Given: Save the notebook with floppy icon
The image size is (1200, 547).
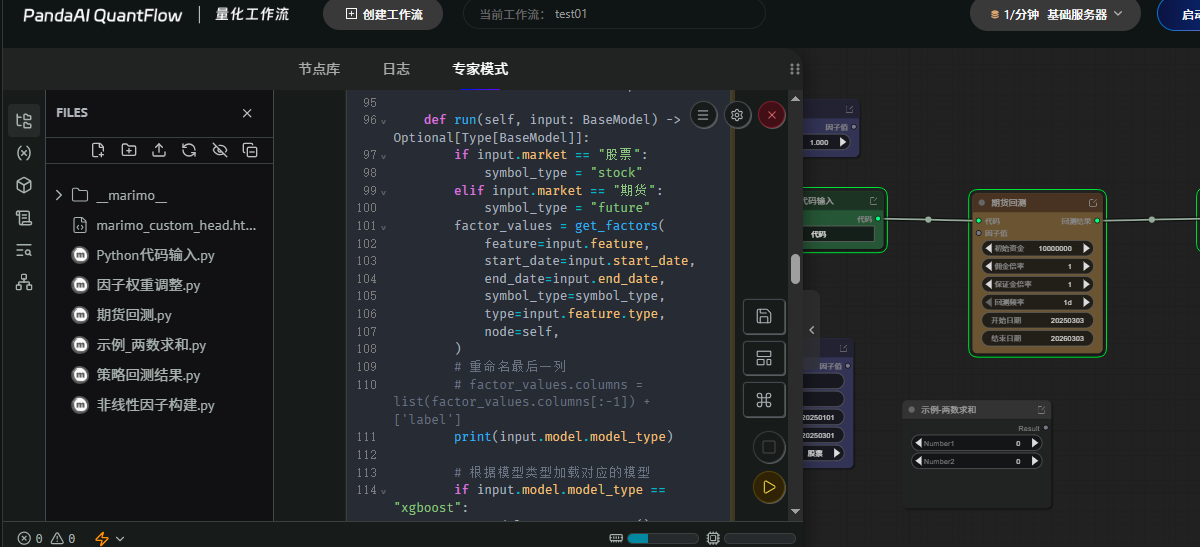Looking at the screenshot, I should [x=764, y=316].
